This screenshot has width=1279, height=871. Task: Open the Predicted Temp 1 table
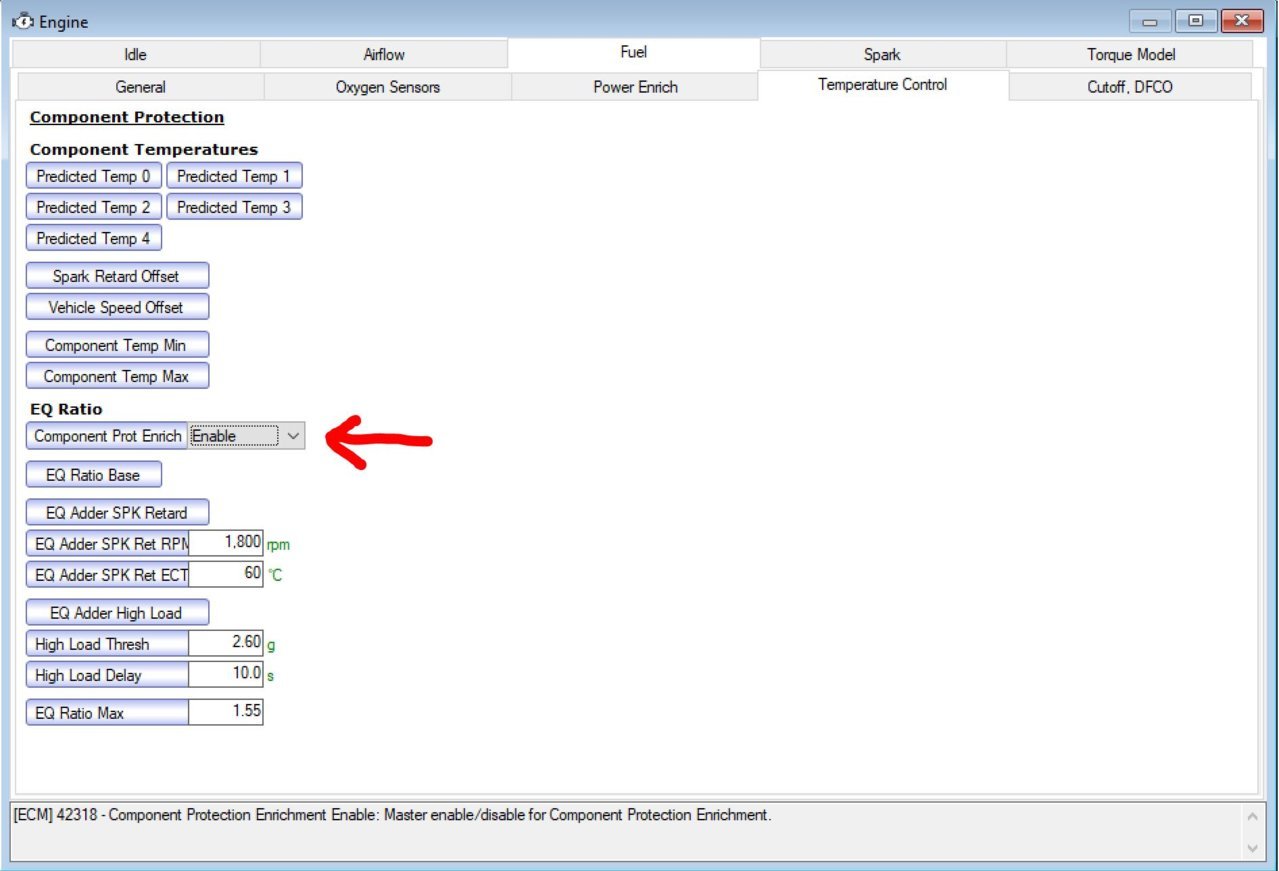point(234,176)
